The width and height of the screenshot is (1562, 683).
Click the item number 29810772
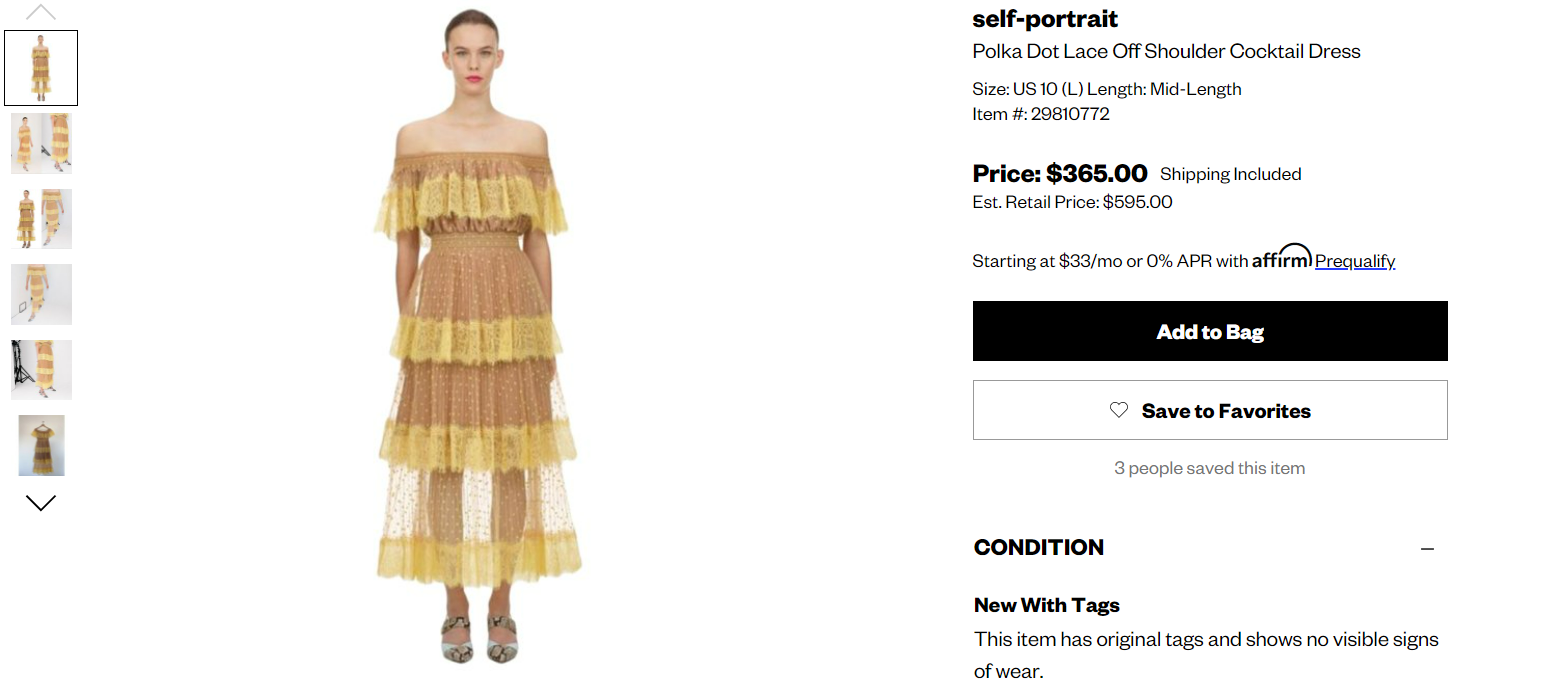[x=1070, y=114]
